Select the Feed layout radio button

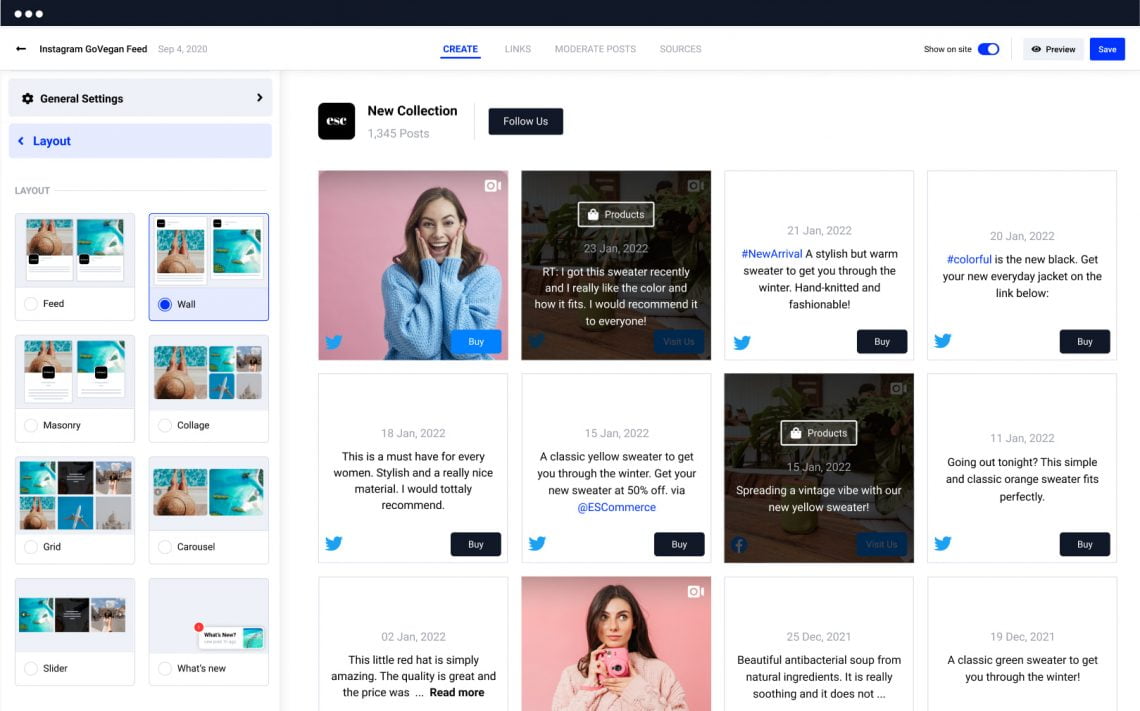click(x=31, y=304)
